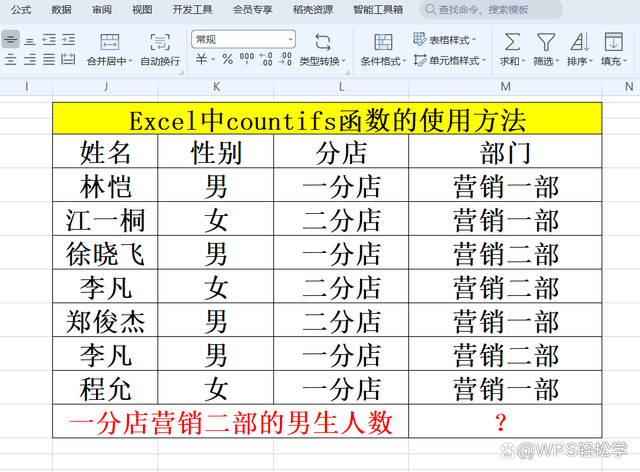The width and height of the screenshot is (640, 472).
Task: Click the Sum (求和) sigma icon
Action: 511,43
